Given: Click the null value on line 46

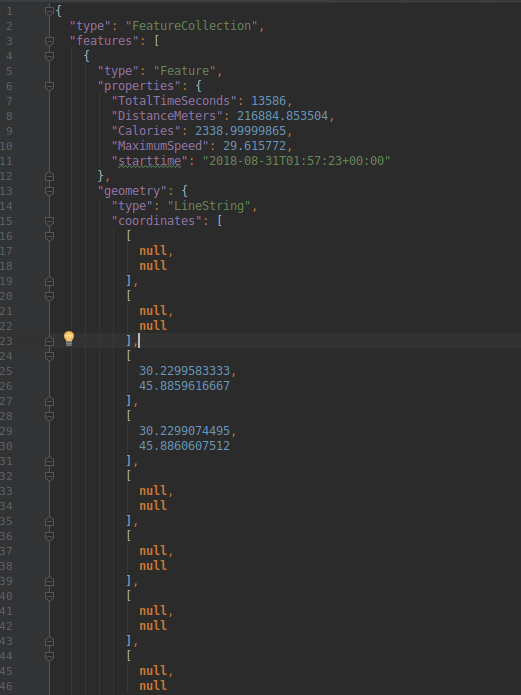Looking at the screenshot, I should point(153,687).
